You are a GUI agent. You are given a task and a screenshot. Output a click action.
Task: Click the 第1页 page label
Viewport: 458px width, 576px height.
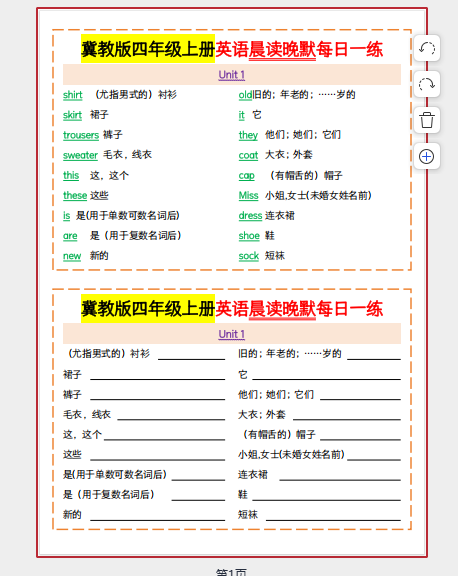click(231, 572)
